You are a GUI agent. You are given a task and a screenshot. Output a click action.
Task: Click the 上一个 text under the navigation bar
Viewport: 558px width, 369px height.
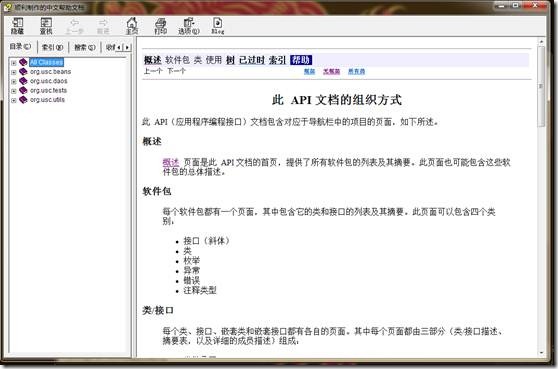153,71
